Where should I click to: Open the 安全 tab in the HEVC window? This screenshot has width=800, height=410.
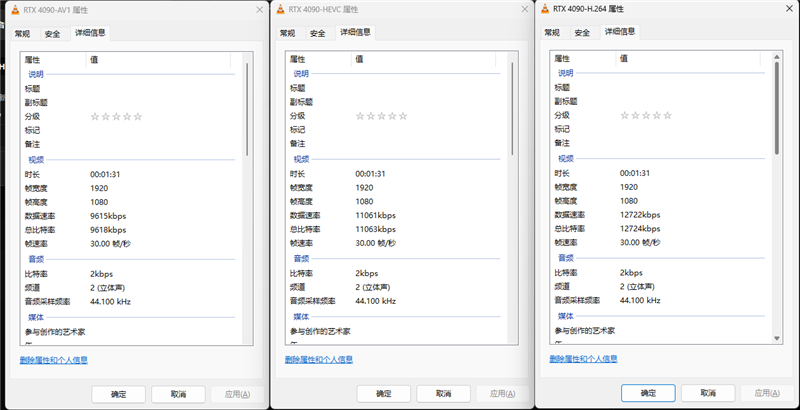click(x=317, y=34)
